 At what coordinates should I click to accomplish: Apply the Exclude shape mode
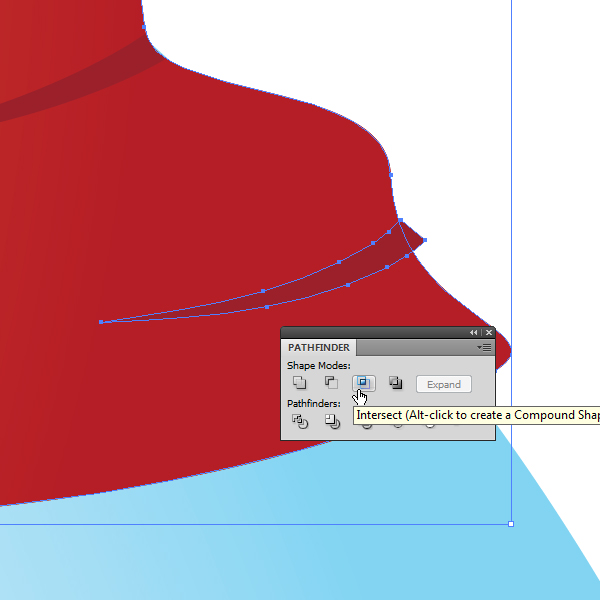click(x=396, y=383)
